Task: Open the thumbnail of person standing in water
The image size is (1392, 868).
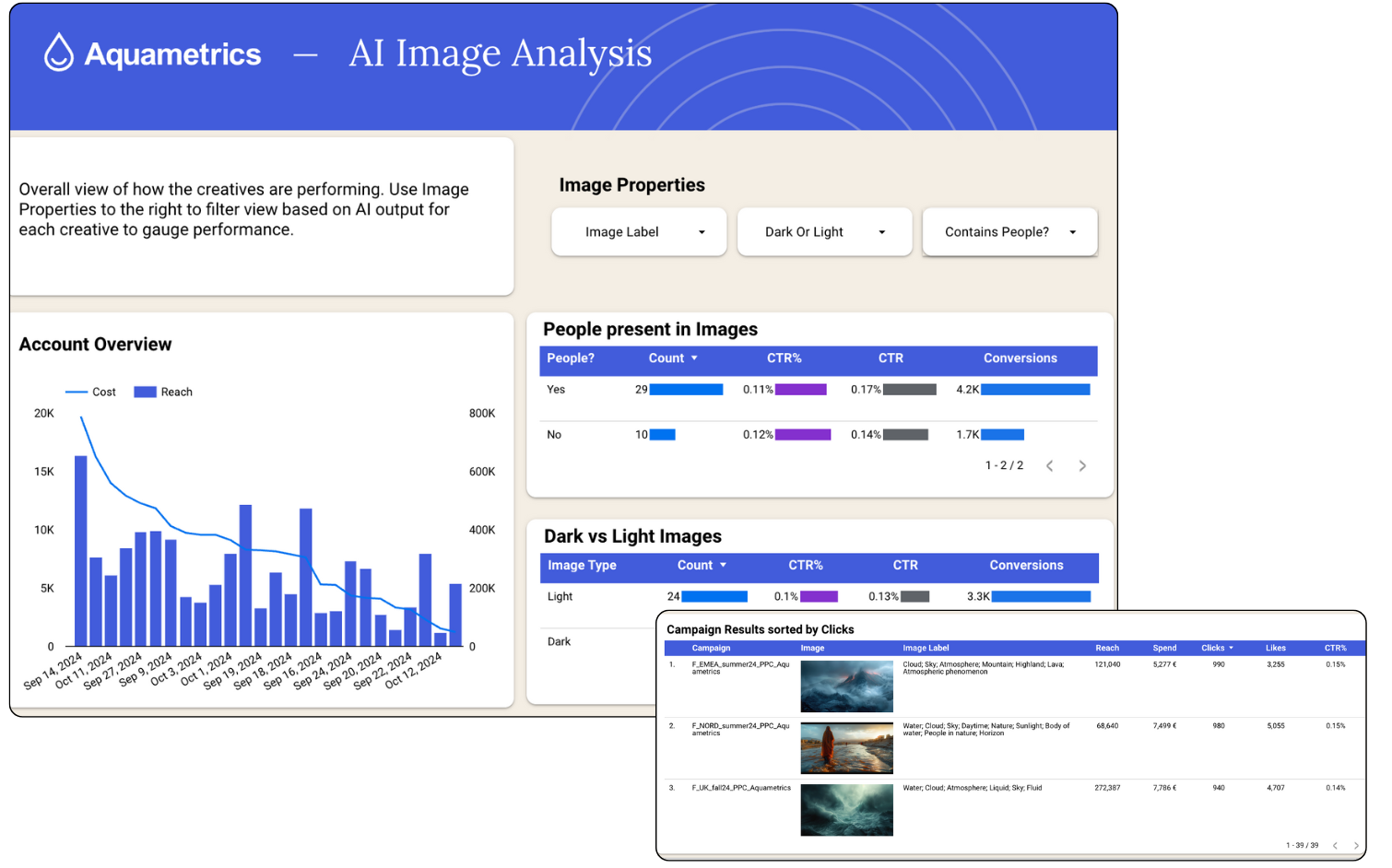Action: click(x=846, y=747)
